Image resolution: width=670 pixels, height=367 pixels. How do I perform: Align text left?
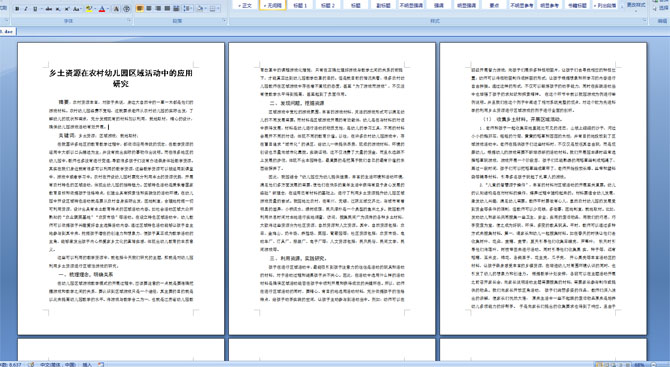coord(140,9)
